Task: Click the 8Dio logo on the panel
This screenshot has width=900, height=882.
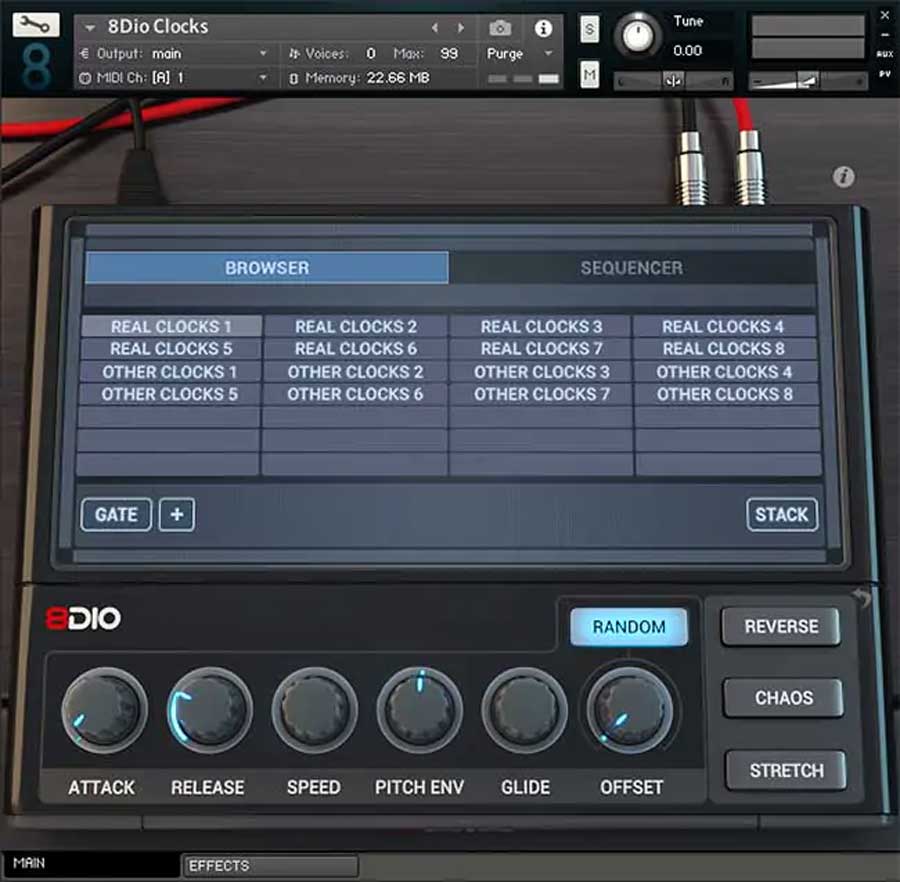Action: 84,618
